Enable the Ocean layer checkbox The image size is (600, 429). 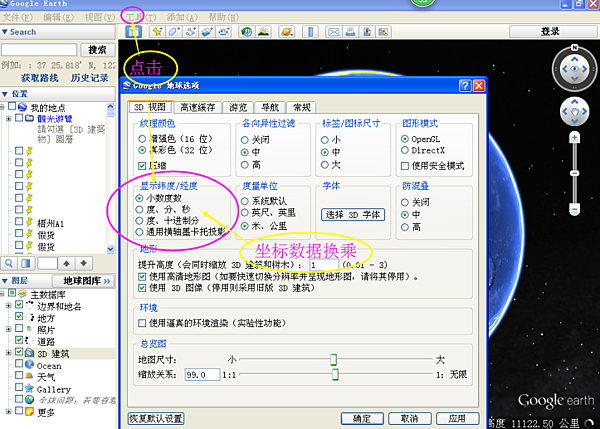[x=19, y=363]
